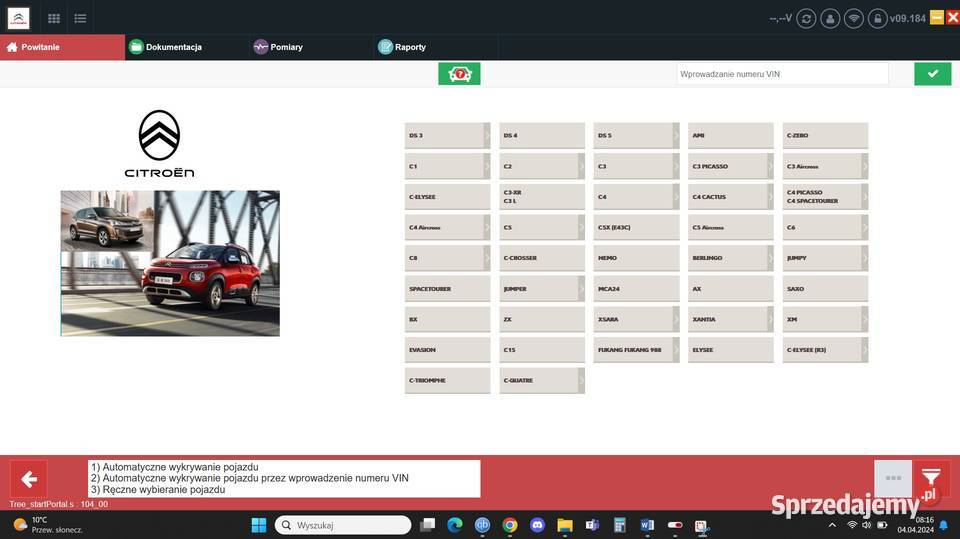Select the EVASION model
The width and height of the screenshot is (960, 539).
tap(448, 350)
